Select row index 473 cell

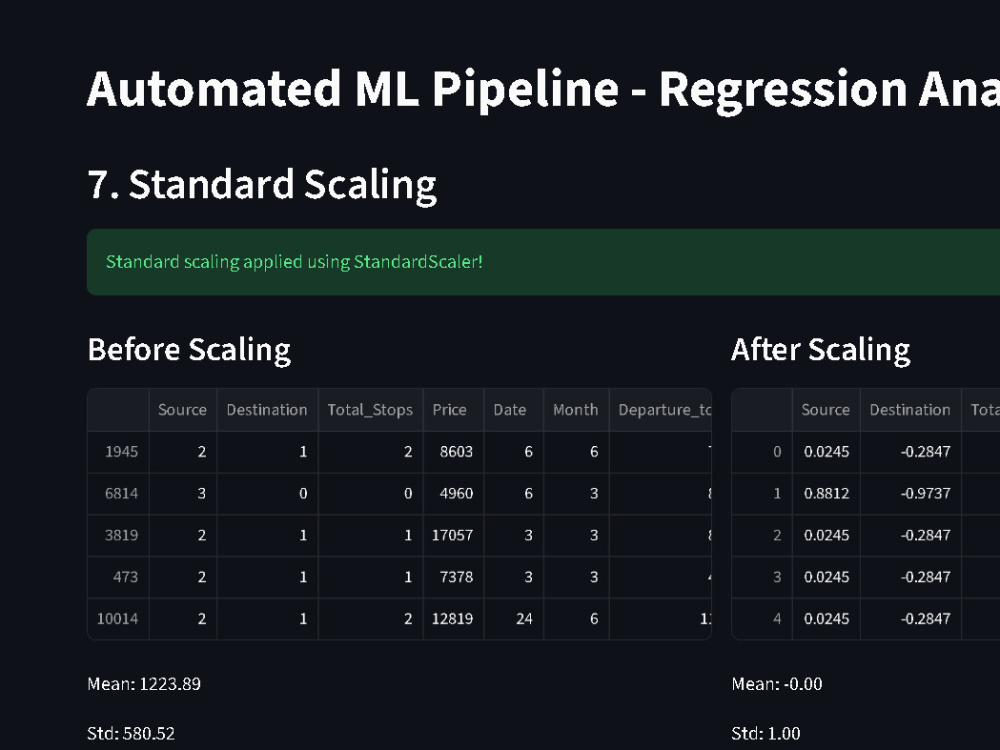(119, 577)
